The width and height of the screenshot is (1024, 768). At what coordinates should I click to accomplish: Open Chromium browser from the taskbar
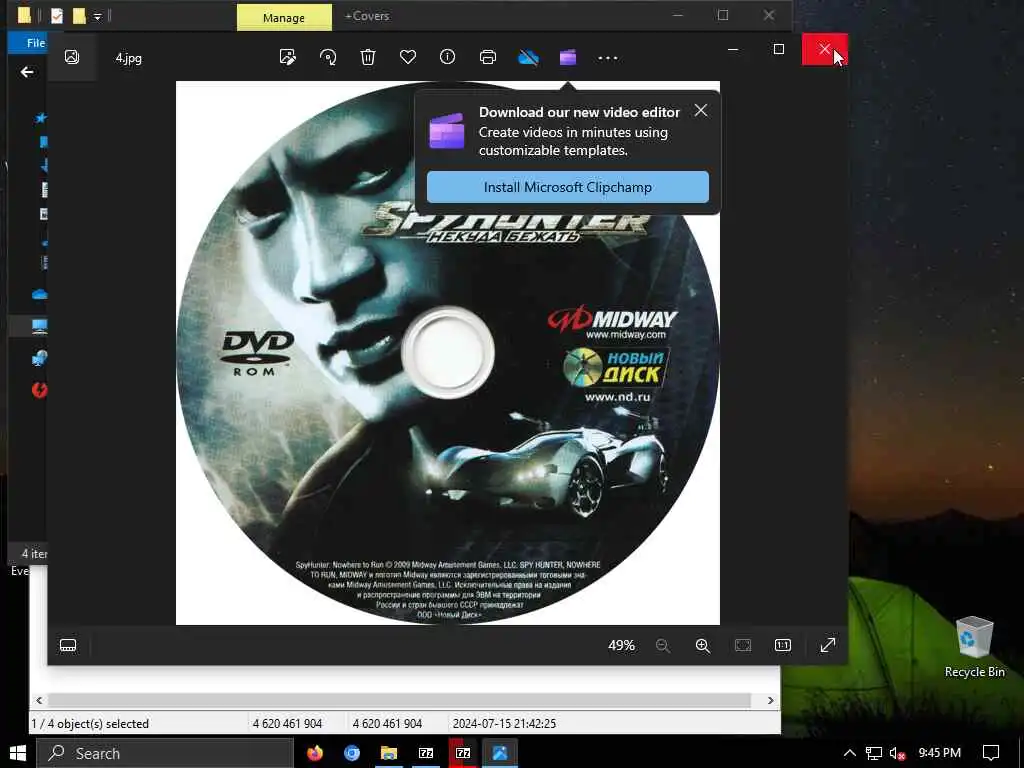[352, 753]
